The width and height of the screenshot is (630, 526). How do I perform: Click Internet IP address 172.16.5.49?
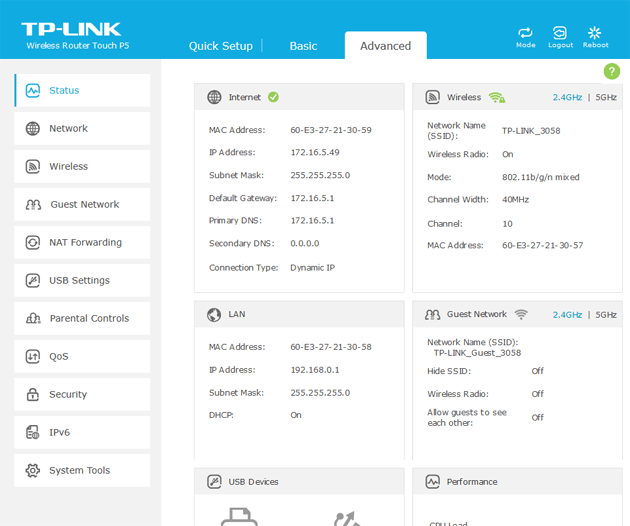[x=315, y=153]
